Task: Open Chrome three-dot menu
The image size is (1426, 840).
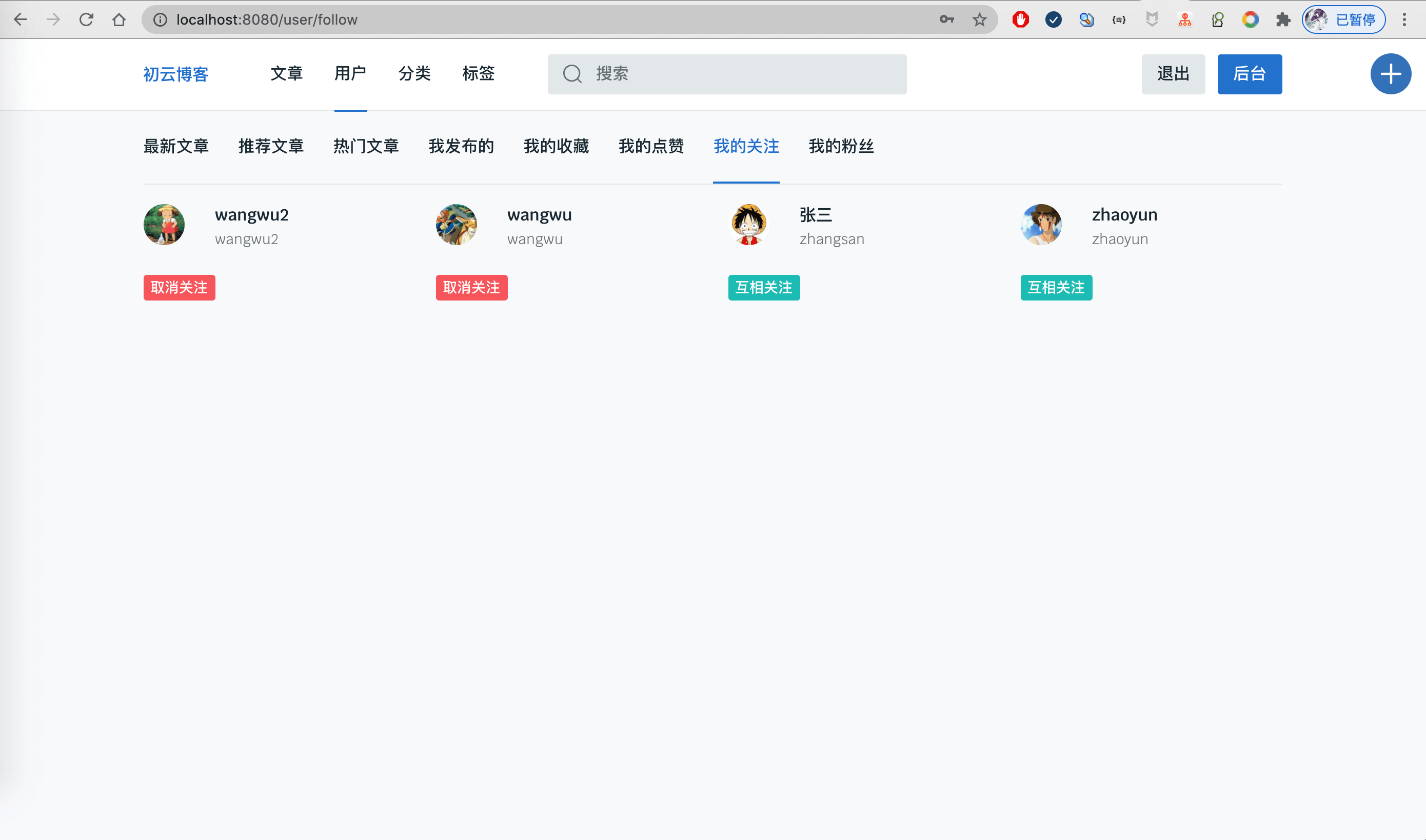Action: [x=1404, y=20]
